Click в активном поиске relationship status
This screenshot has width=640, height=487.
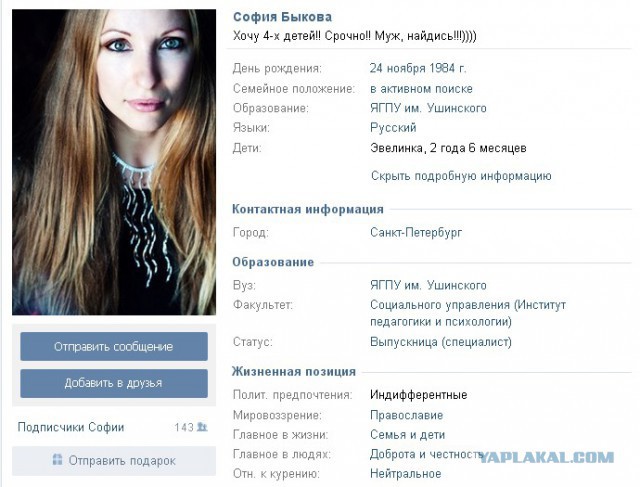421,89
